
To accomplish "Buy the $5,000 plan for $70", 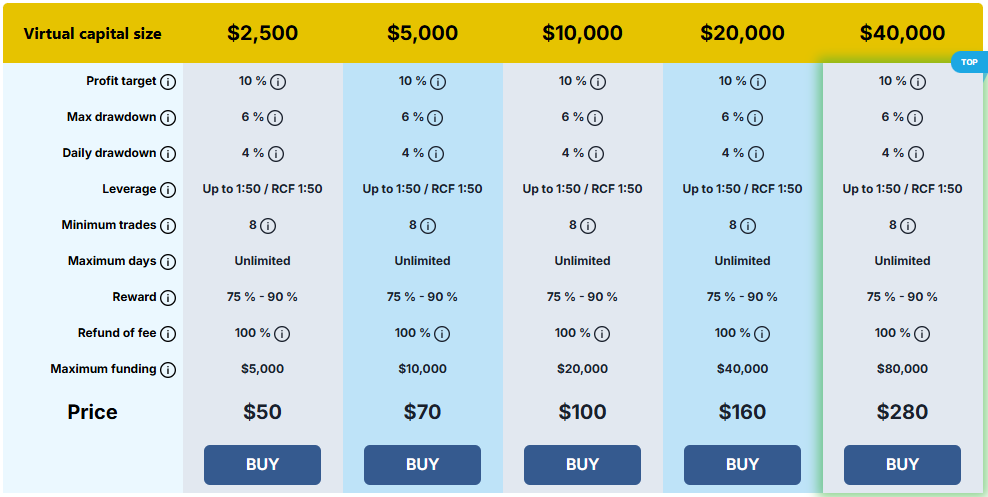I will (x=422, y=465).
